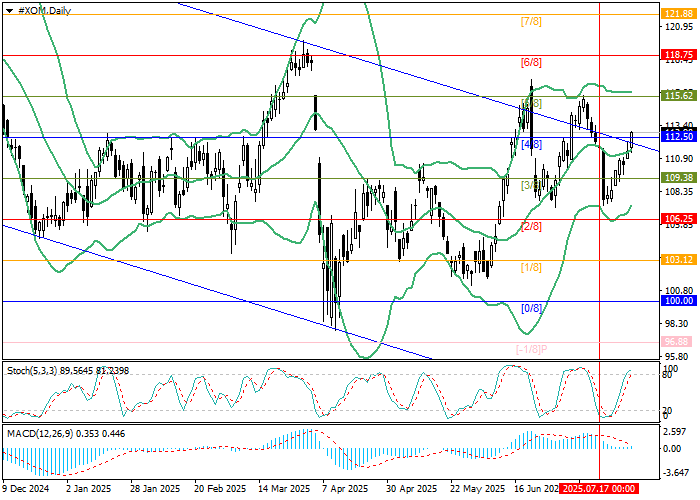Select the 106.25 price level tag

pos(679,218)
